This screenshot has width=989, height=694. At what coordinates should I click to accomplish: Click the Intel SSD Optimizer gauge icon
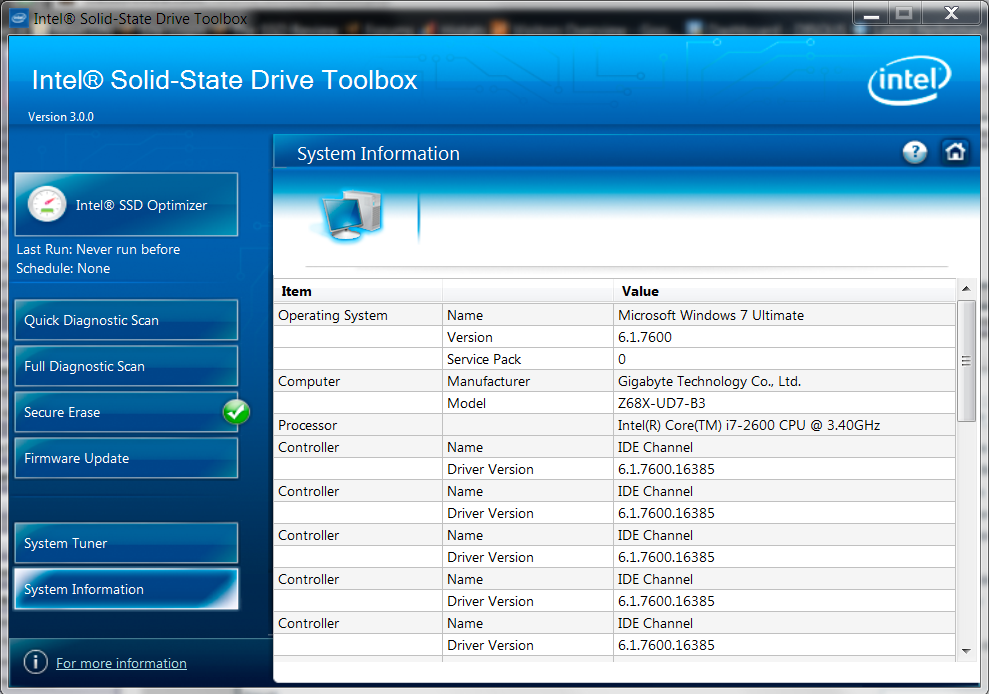[x=47, y=205]
